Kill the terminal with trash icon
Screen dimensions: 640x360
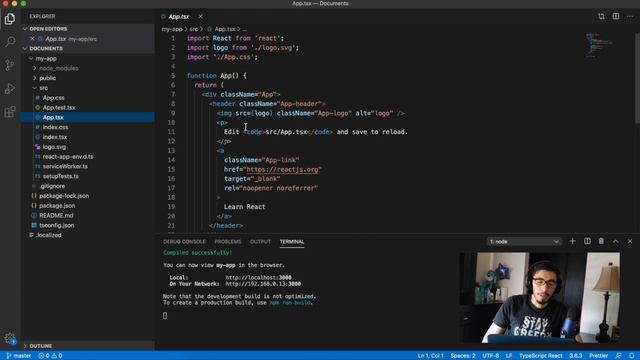601,241
